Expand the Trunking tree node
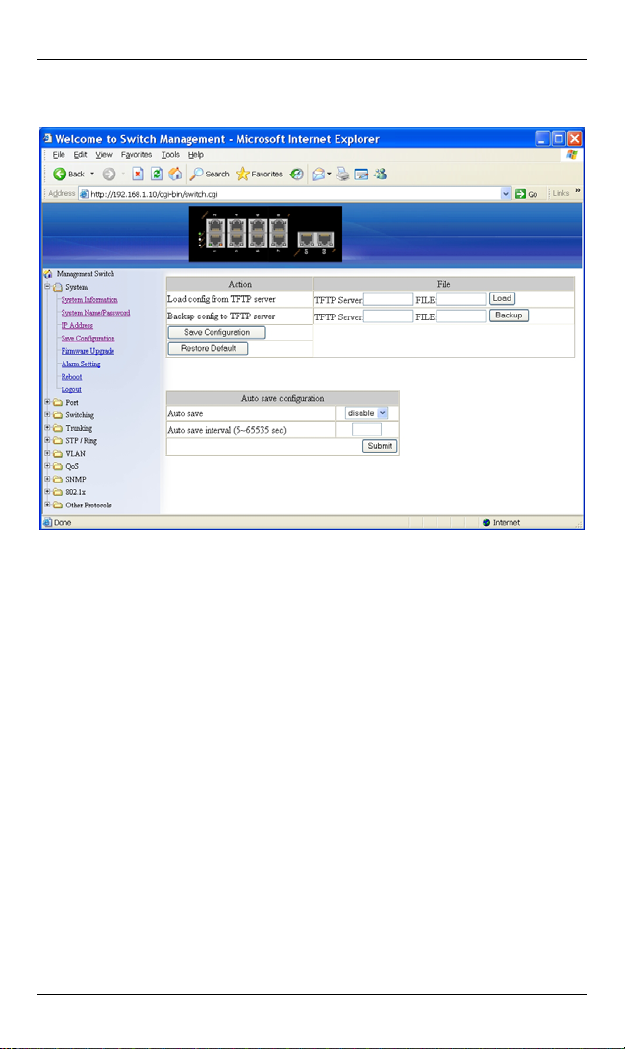 pos(48,427)
